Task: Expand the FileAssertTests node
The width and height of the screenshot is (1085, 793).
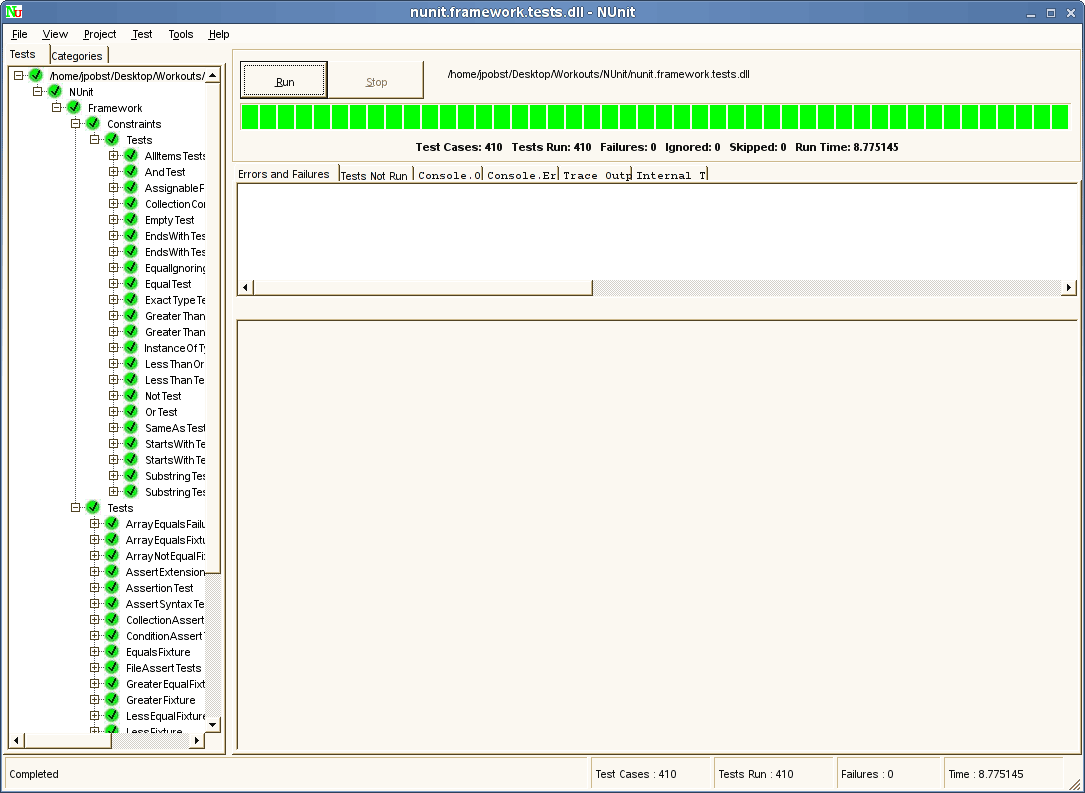Action: tap(95, 667)
